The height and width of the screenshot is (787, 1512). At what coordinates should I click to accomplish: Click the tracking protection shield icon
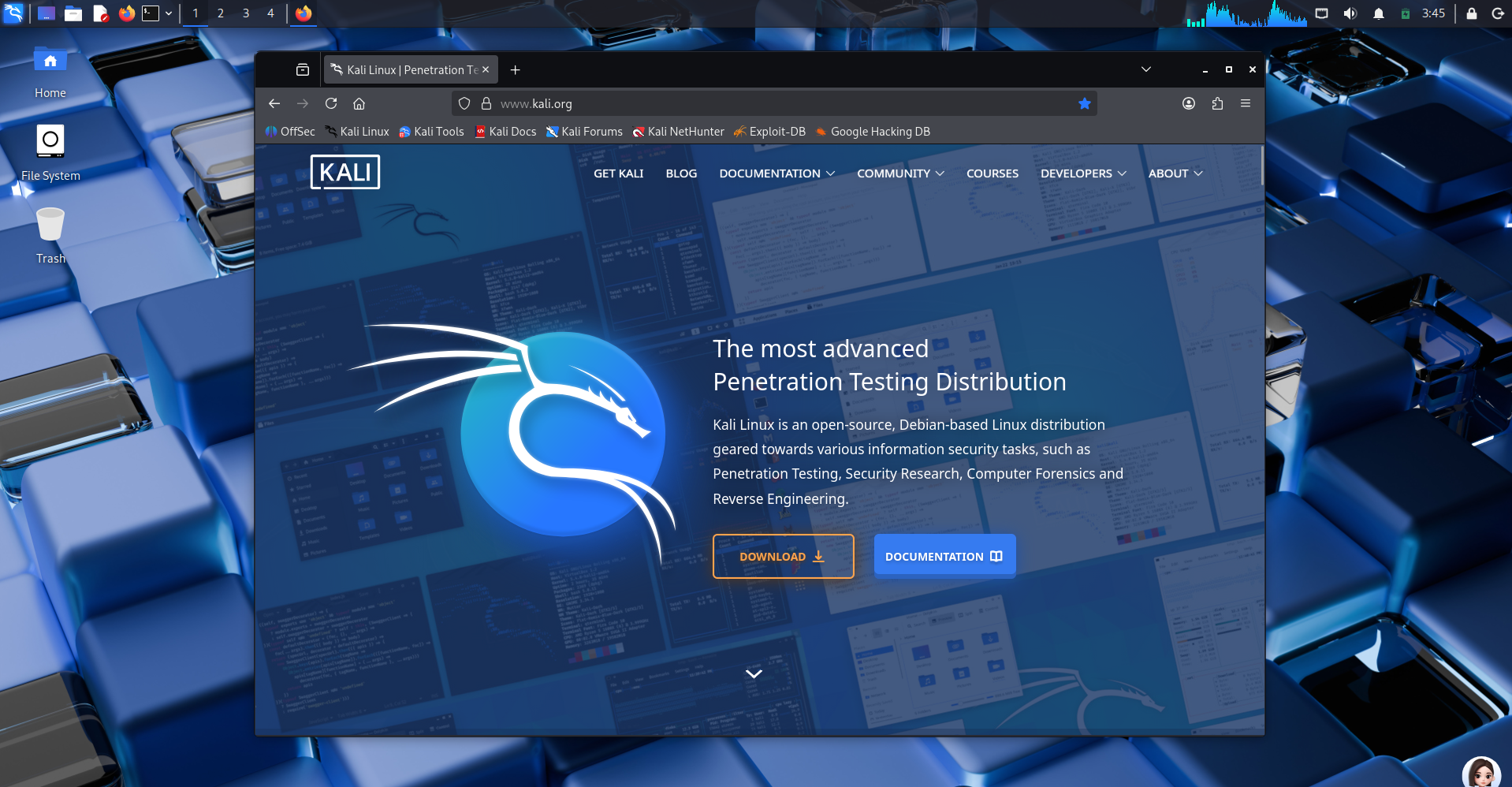(464, 103)
